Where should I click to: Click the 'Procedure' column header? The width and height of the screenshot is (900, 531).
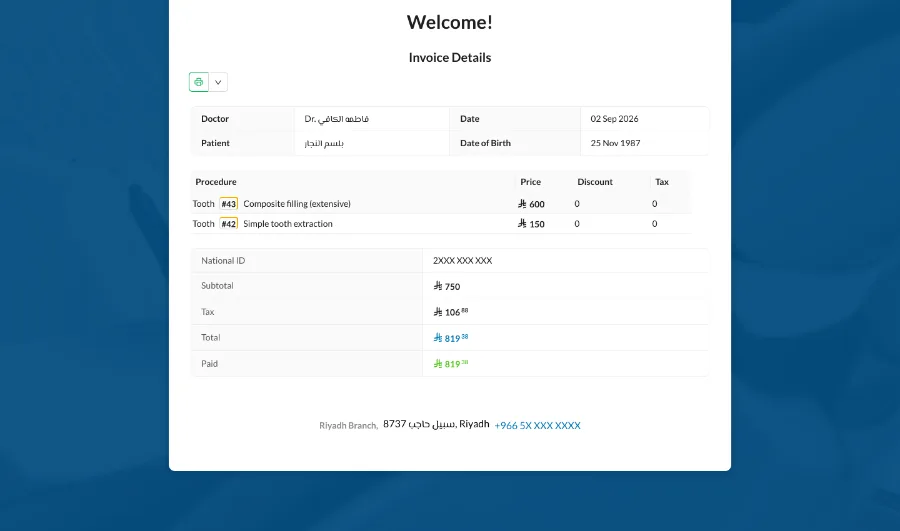pyautogui.click(x=216, y=182)
